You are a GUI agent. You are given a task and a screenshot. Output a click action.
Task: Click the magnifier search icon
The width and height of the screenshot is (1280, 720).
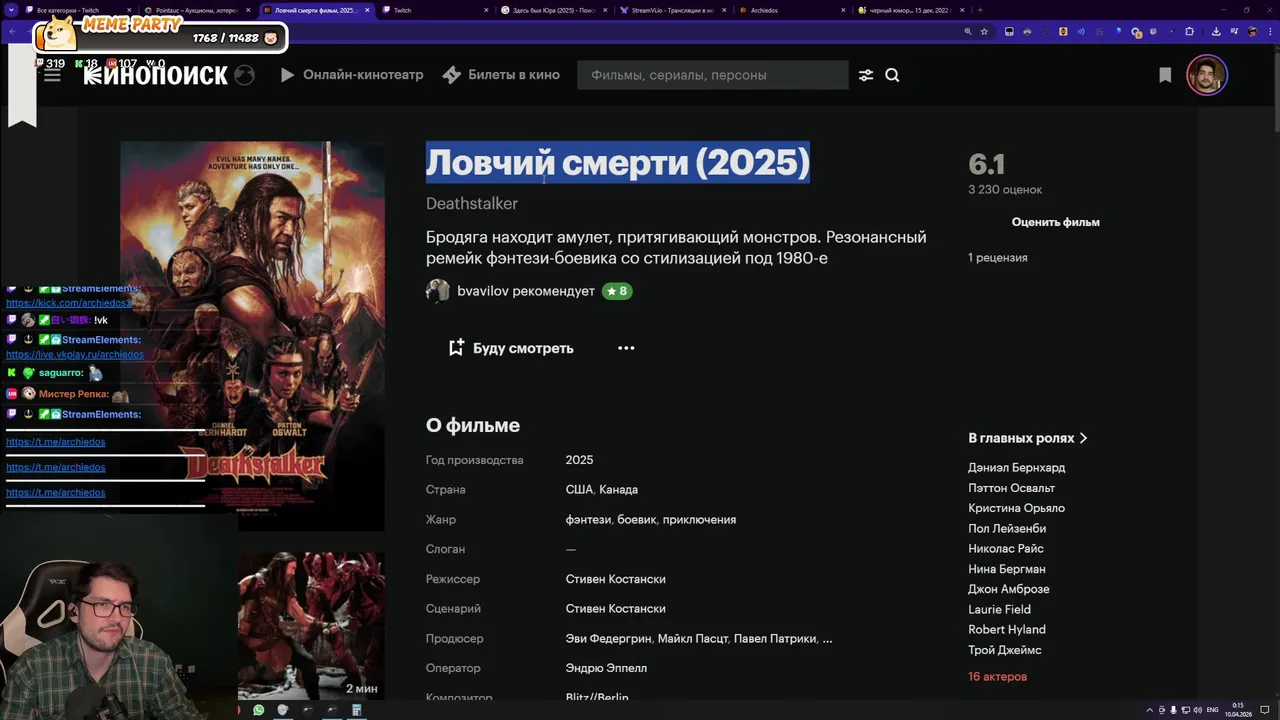[892, 75]
